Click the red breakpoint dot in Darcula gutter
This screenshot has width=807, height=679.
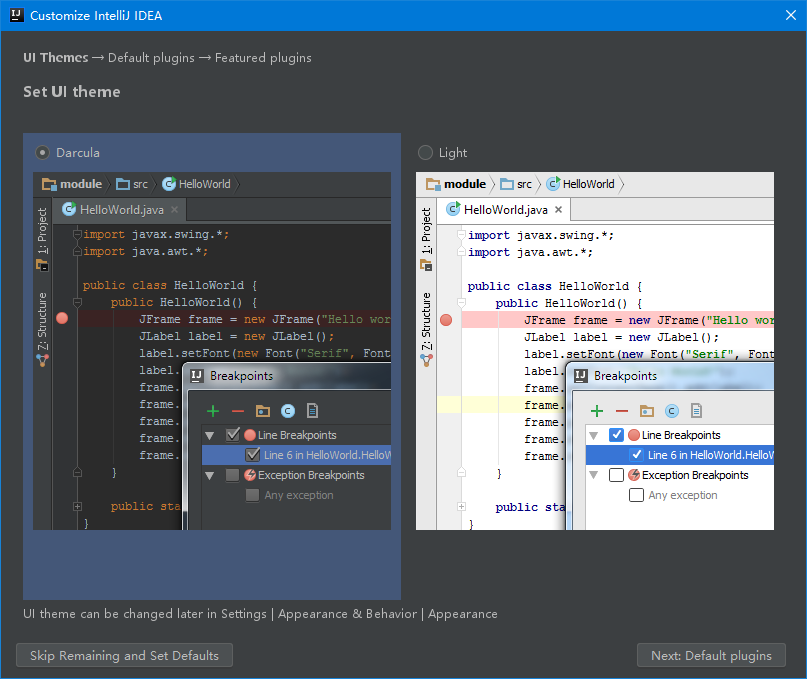coord(62,319)
